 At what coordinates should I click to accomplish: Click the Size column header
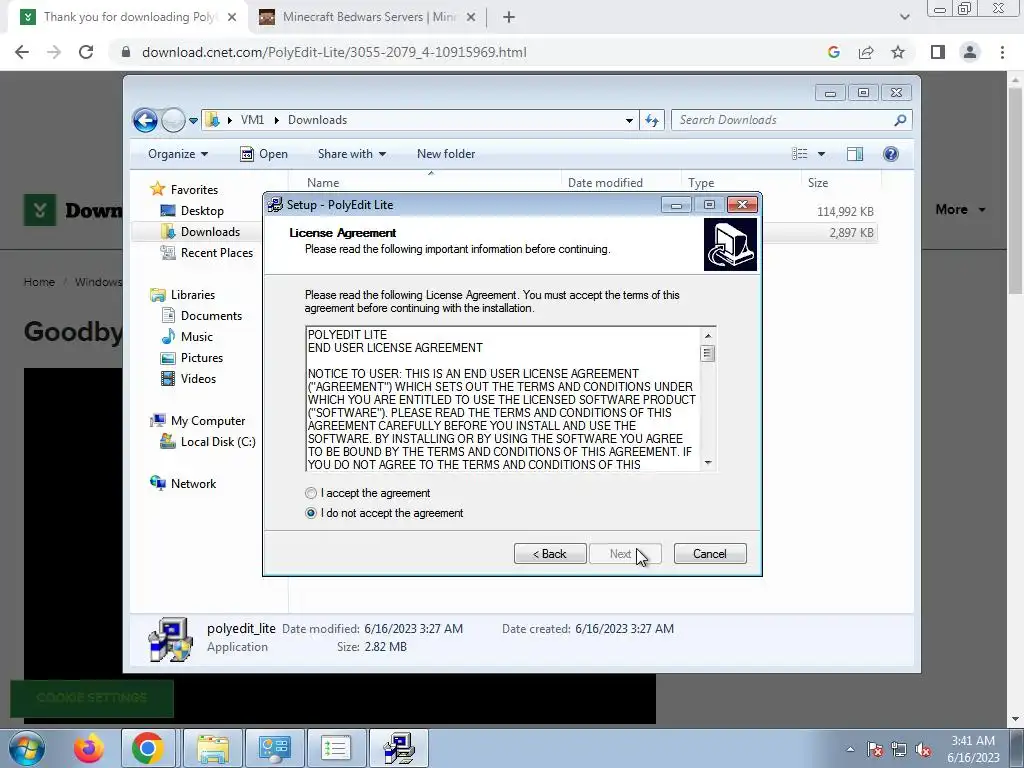(818, 183)
